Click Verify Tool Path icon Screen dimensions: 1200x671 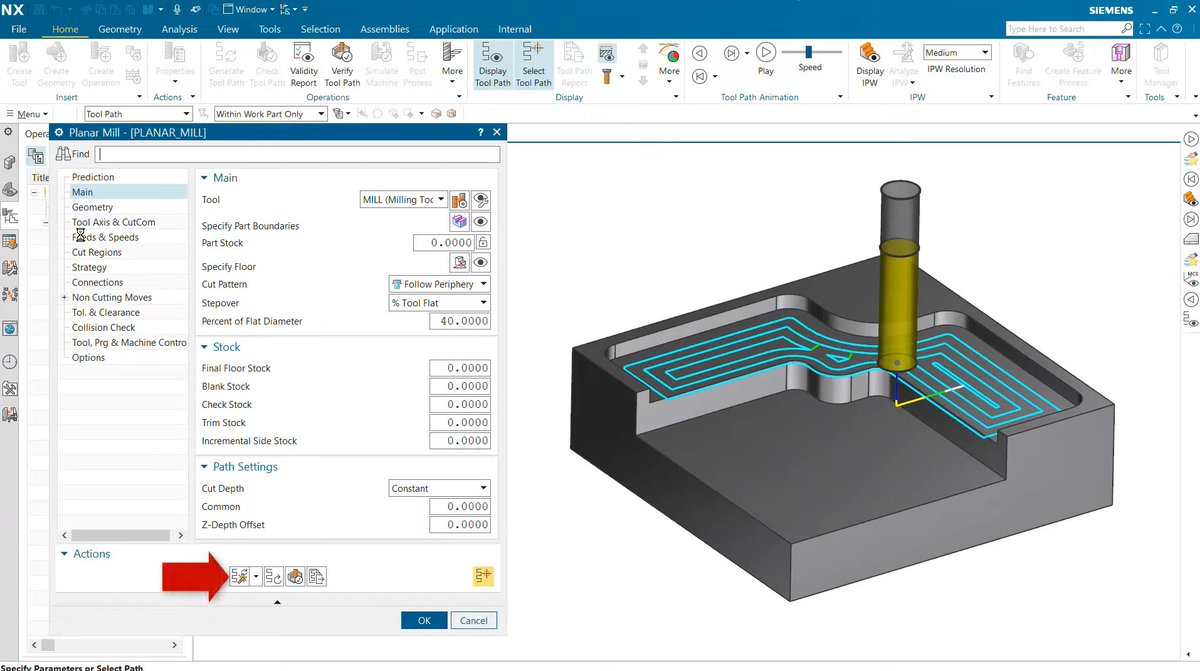coord(342,63)
